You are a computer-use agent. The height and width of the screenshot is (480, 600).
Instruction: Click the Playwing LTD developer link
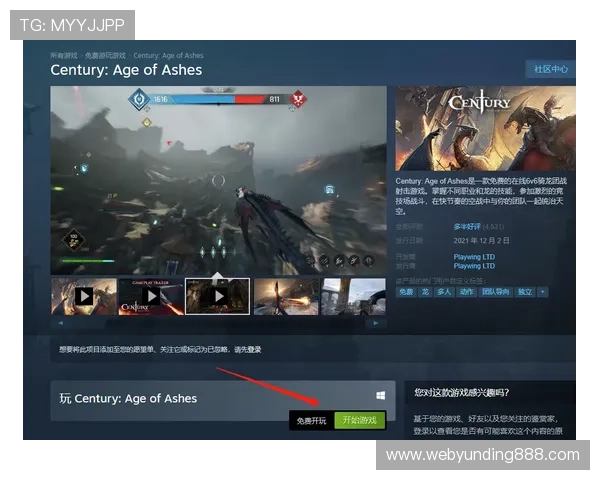474,256
